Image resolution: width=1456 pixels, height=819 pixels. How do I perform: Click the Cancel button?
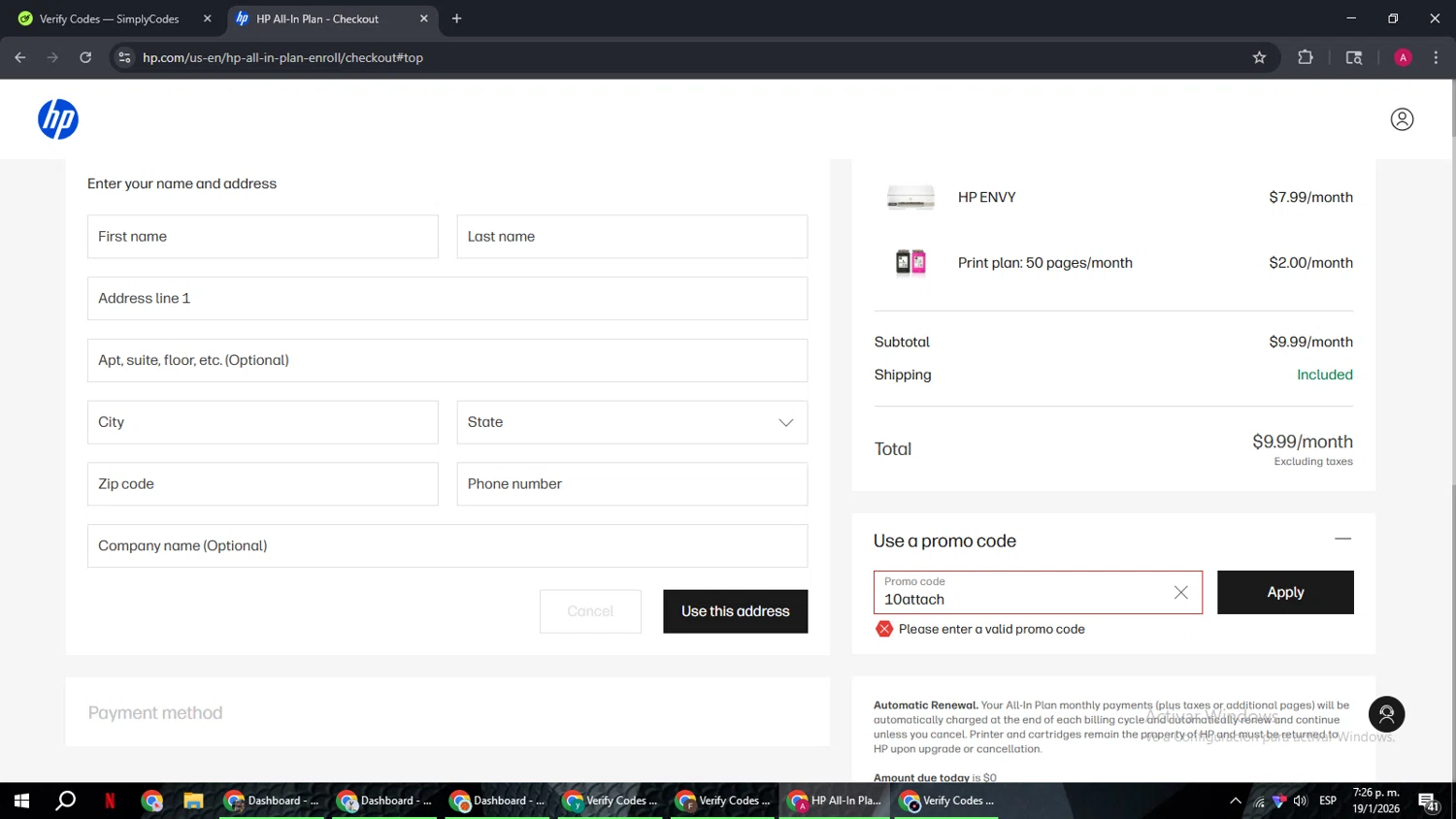(590, 611)
